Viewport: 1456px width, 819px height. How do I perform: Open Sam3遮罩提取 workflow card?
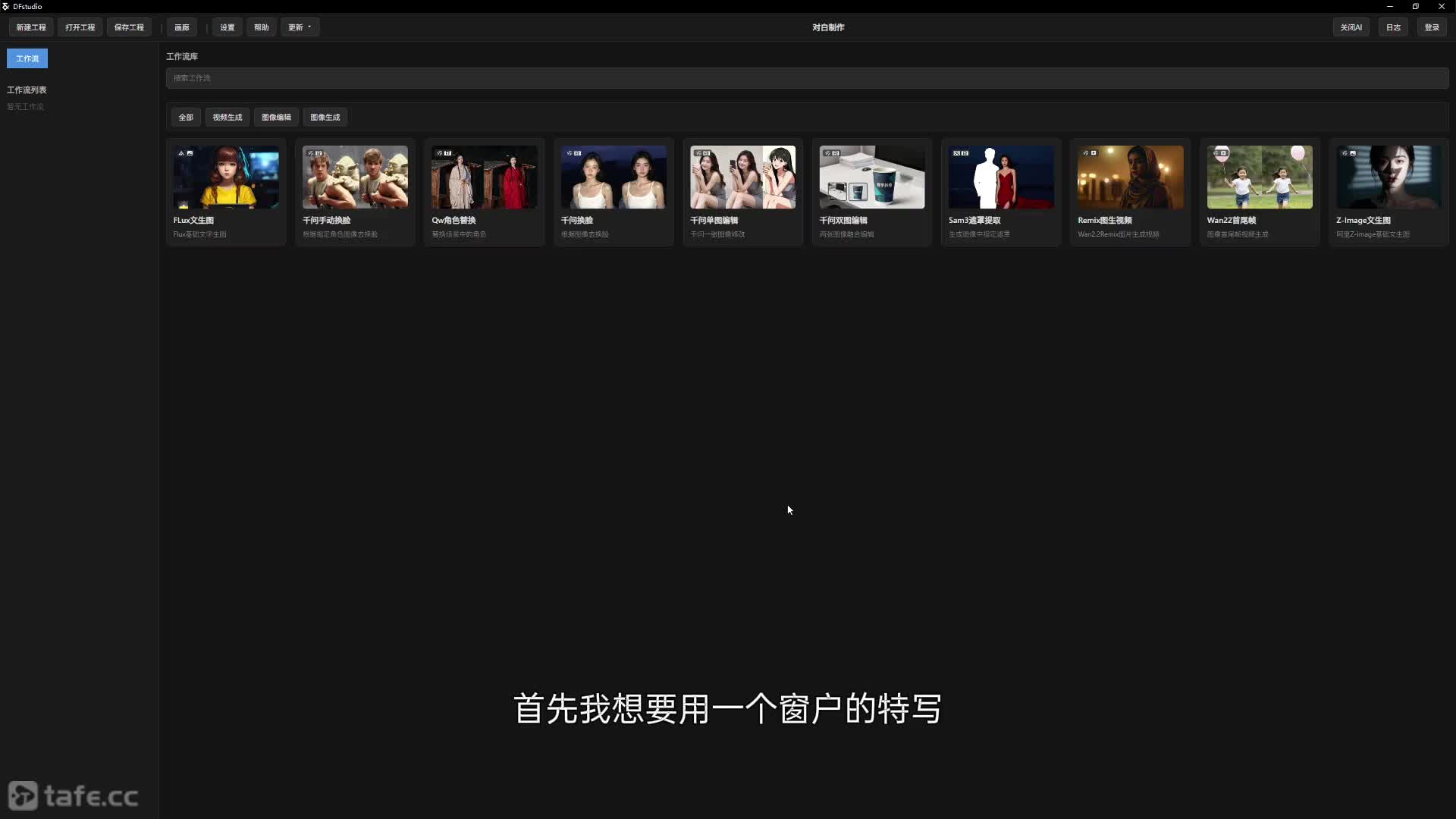click(1001, 192)
